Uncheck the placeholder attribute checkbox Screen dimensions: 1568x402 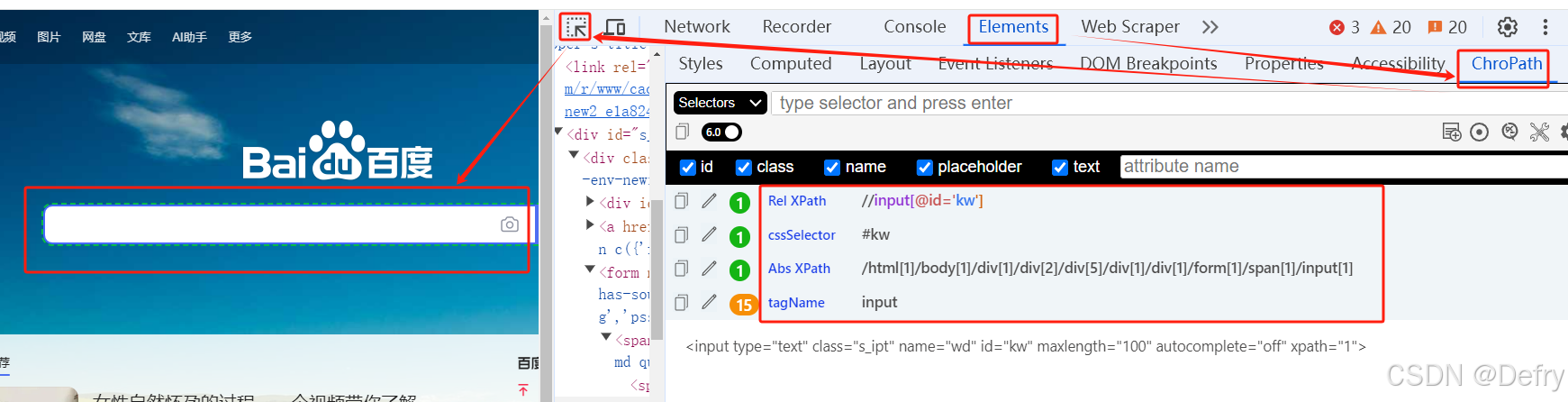(924, 167)
